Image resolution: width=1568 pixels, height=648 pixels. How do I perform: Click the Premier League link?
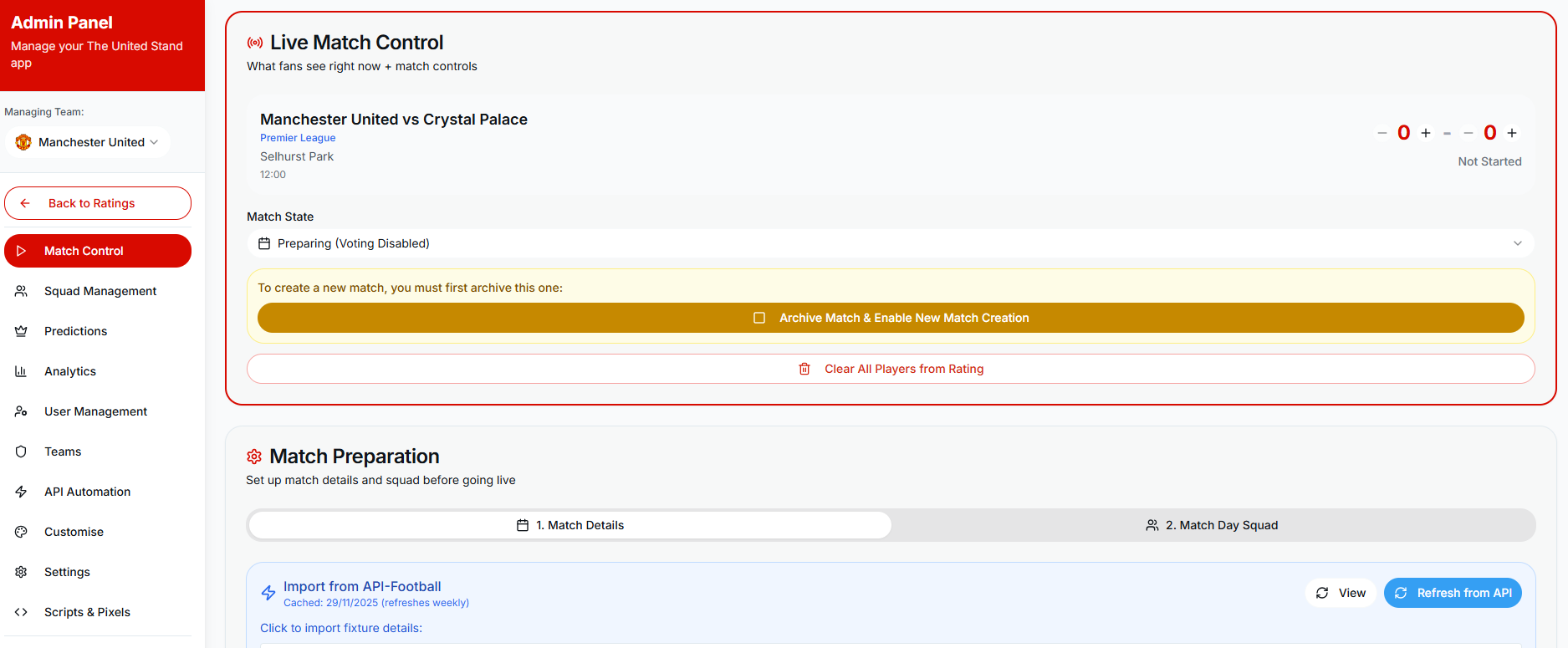coord(298,138)
